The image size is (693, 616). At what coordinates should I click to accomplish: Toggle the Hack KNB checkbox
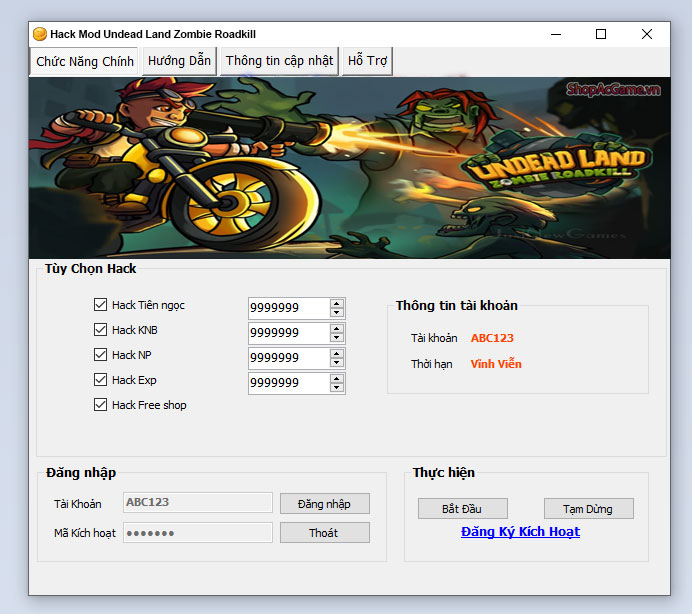[x=100, y=330]
